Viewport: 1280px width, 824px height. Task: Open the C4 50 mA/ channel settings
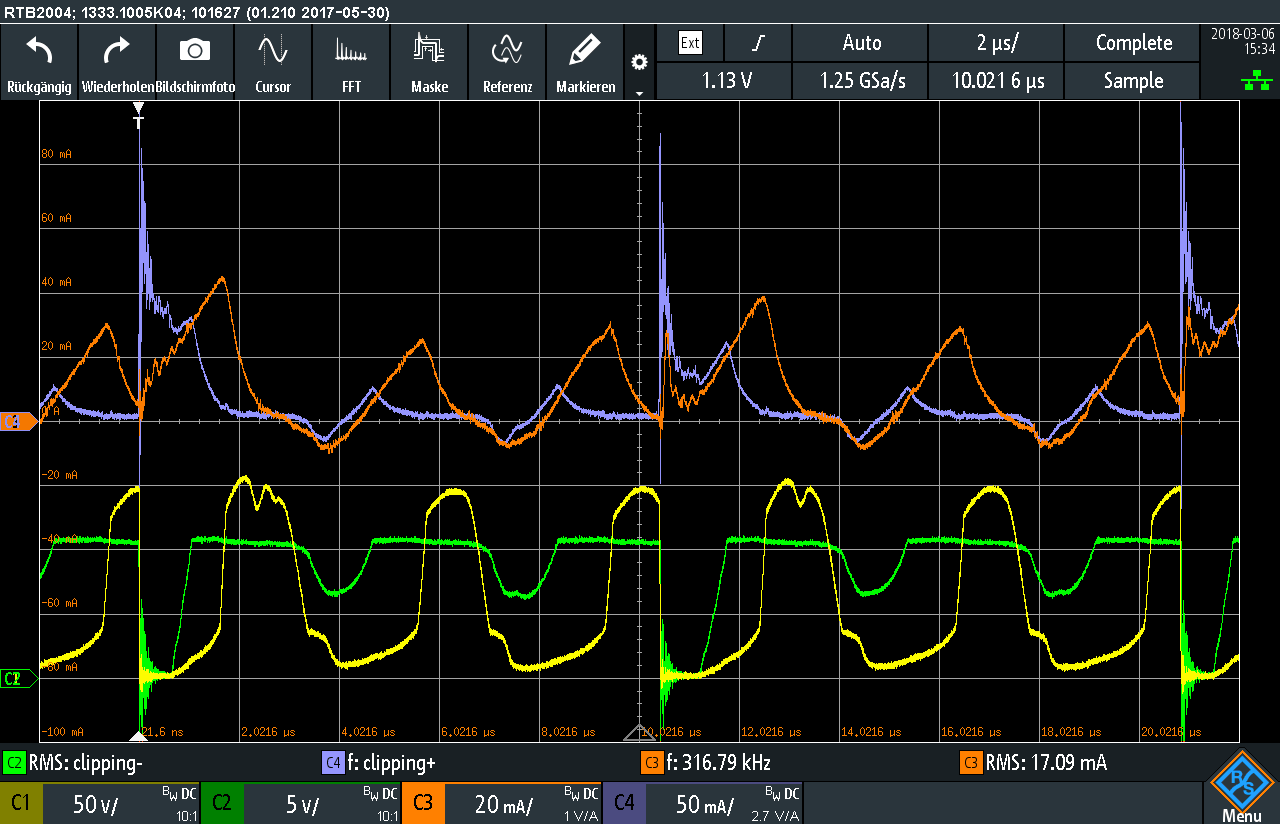(x=703, y=803)
